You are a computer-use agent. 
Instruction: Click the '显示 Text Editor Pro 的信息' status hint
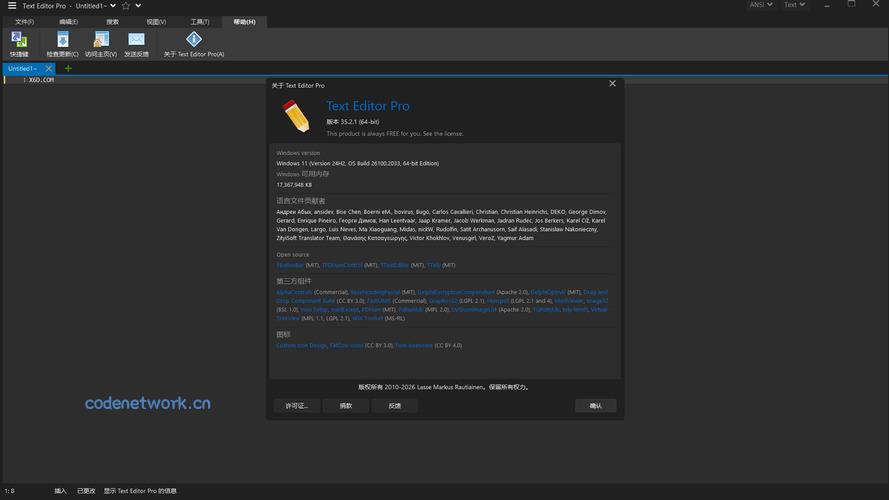(140, 491)
